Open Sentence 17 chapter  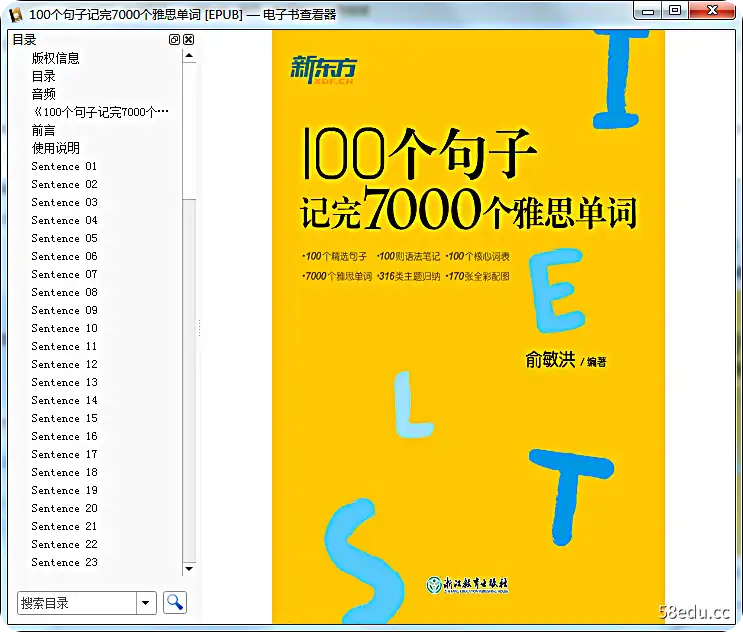pyautogui.click(x=64, y=454)
